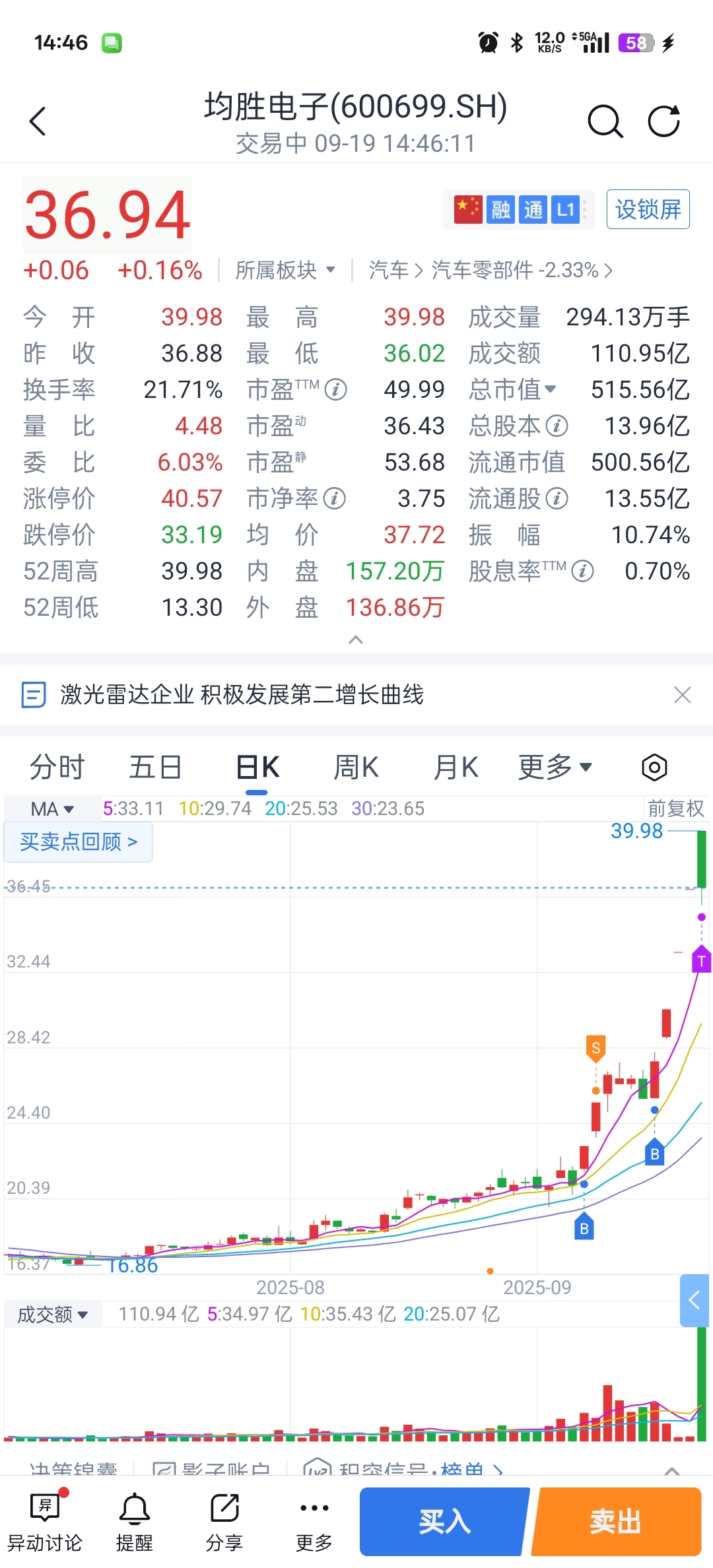Share this stock via 分享
The image size is (713, 1568).
pos(224,1522)
